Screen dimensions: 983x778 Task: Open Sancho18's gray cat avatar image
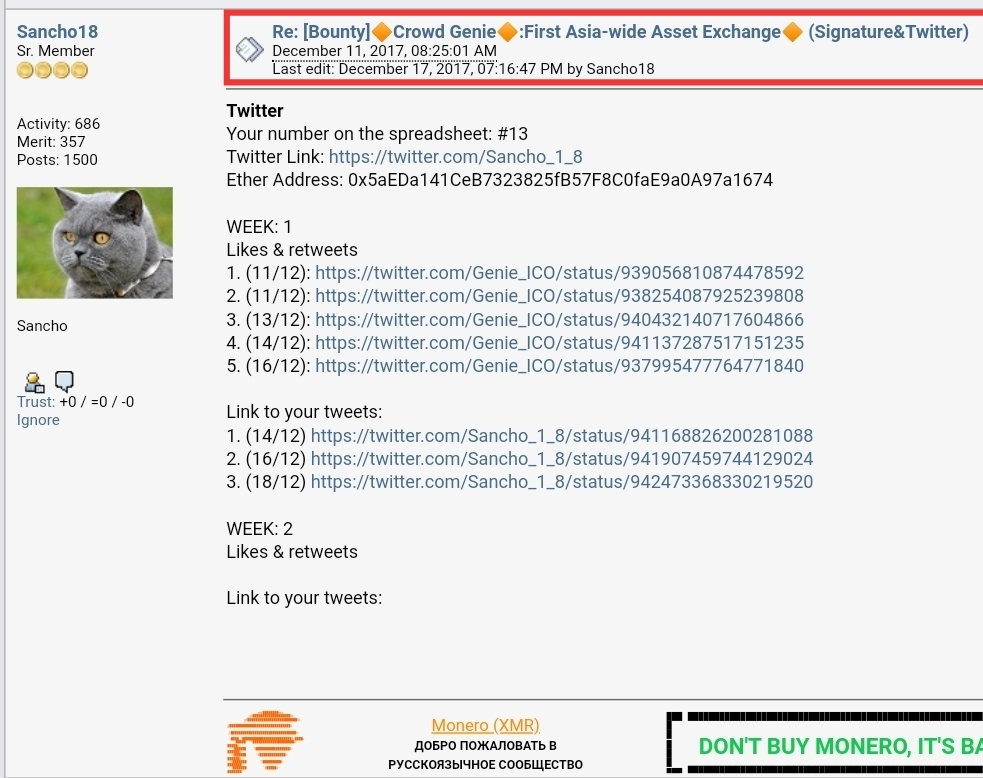(95, 243)
